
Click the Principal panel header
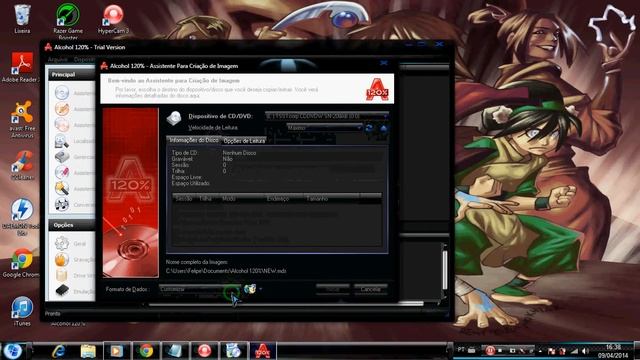[72, 75]
